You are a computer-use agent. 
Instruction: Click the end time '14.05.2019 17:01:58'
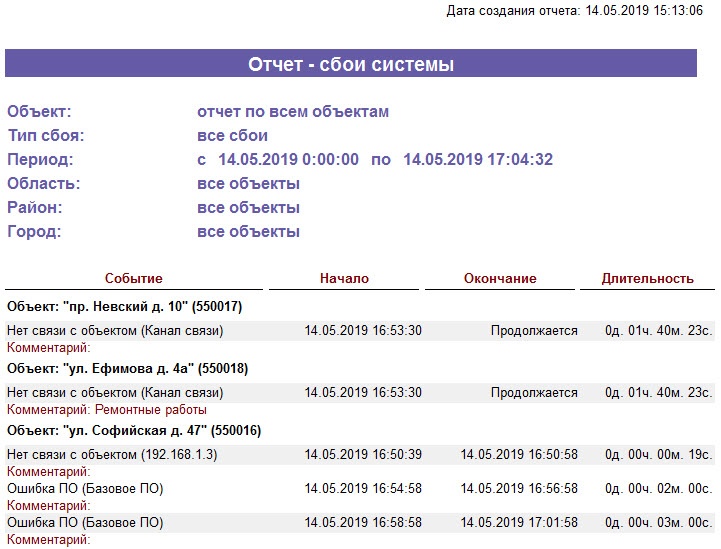click(x=519, y=522)
